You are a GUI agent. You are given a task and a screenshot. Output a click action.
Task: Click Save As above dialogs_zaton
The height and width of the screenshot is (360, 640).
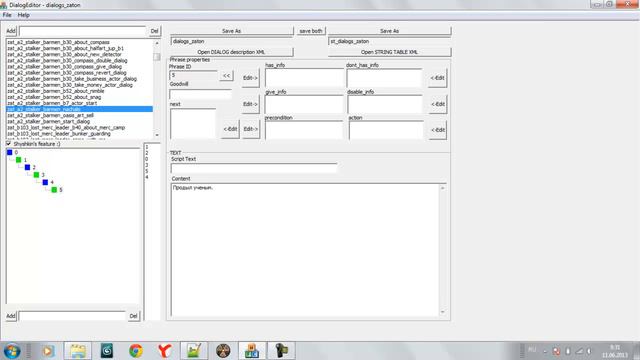point(231,31)
